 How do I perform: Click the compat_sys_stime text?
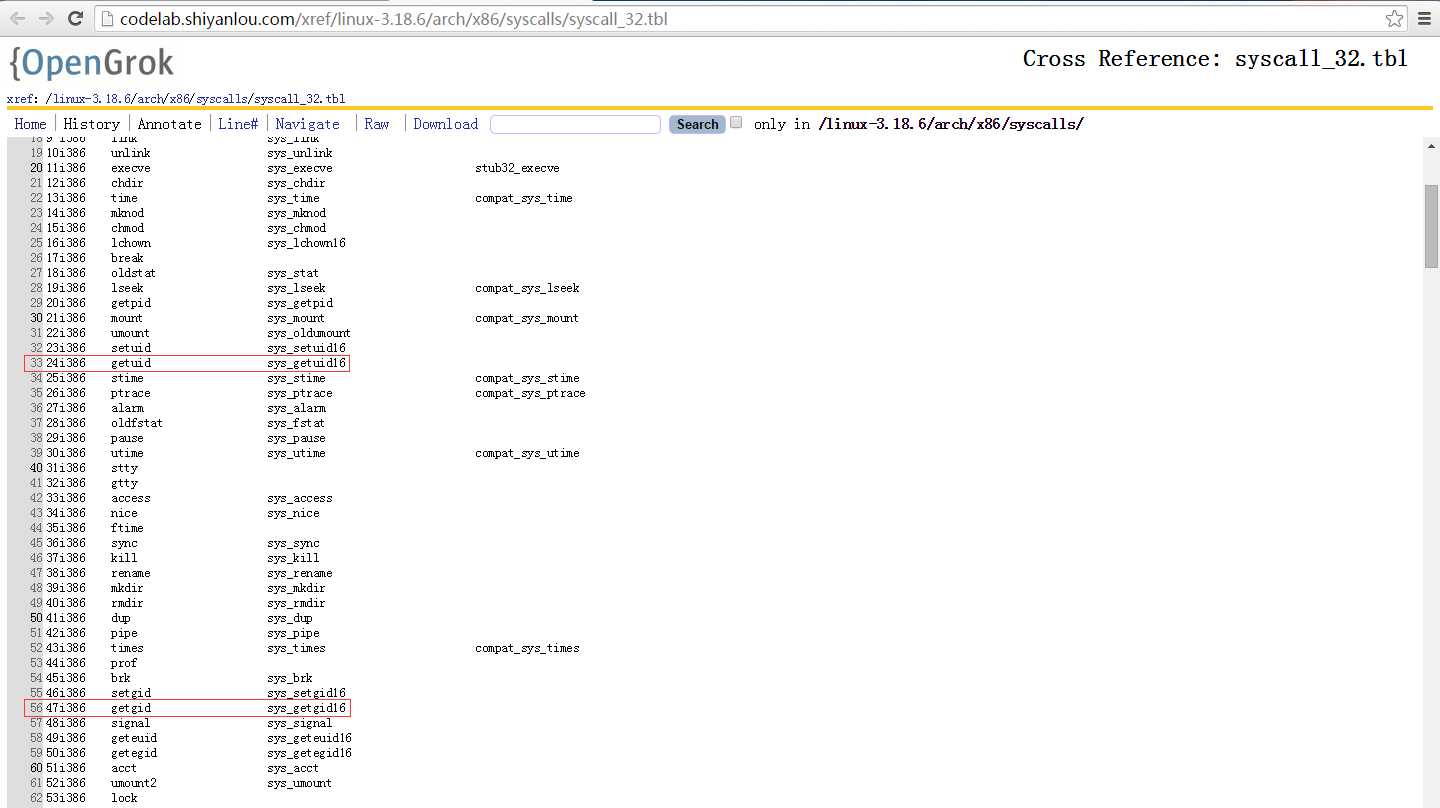[x=527, y=378]
